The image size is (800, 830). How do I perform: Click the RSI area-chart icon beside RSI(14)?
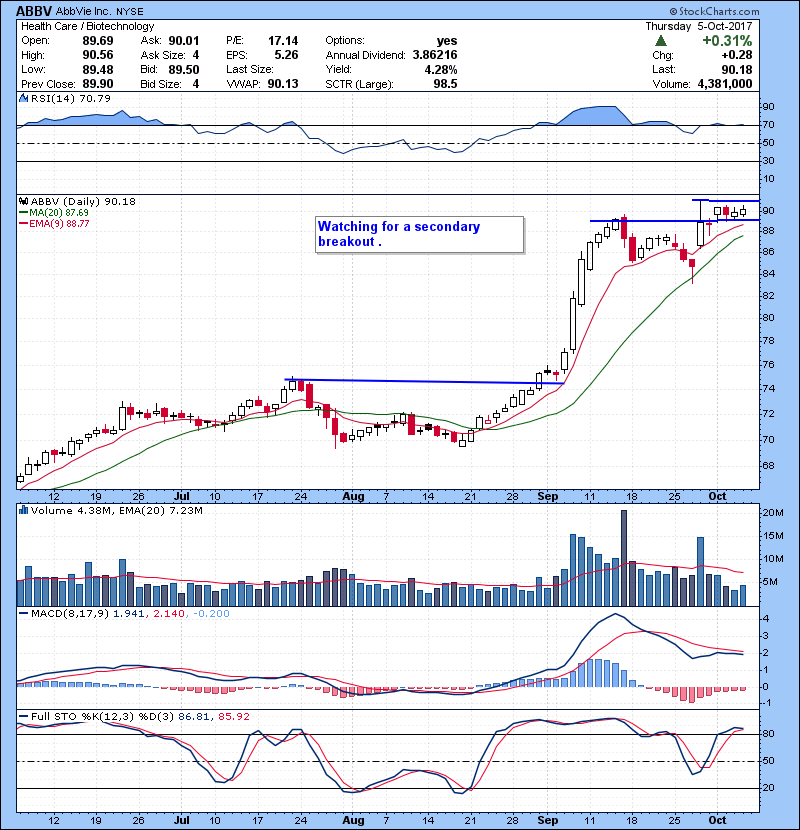click(x=23, y=98)
